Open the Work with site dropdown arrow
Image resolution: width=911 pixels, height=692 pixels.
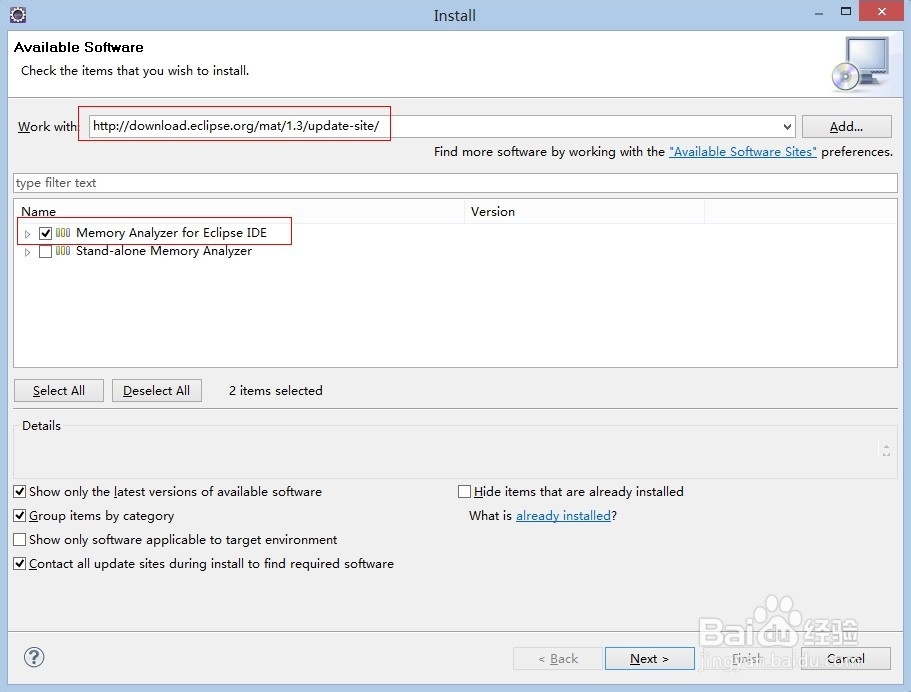coord(787,127)
